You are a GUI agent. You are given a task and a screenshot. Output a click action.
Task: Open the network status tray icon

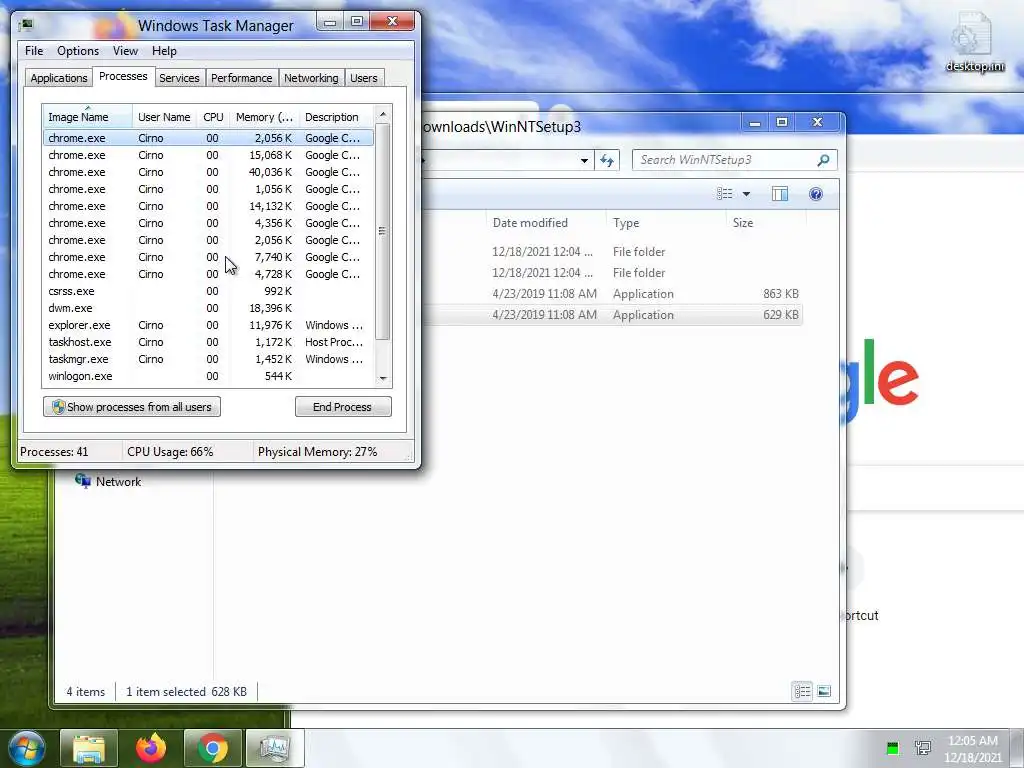click(x=923, y=748)
